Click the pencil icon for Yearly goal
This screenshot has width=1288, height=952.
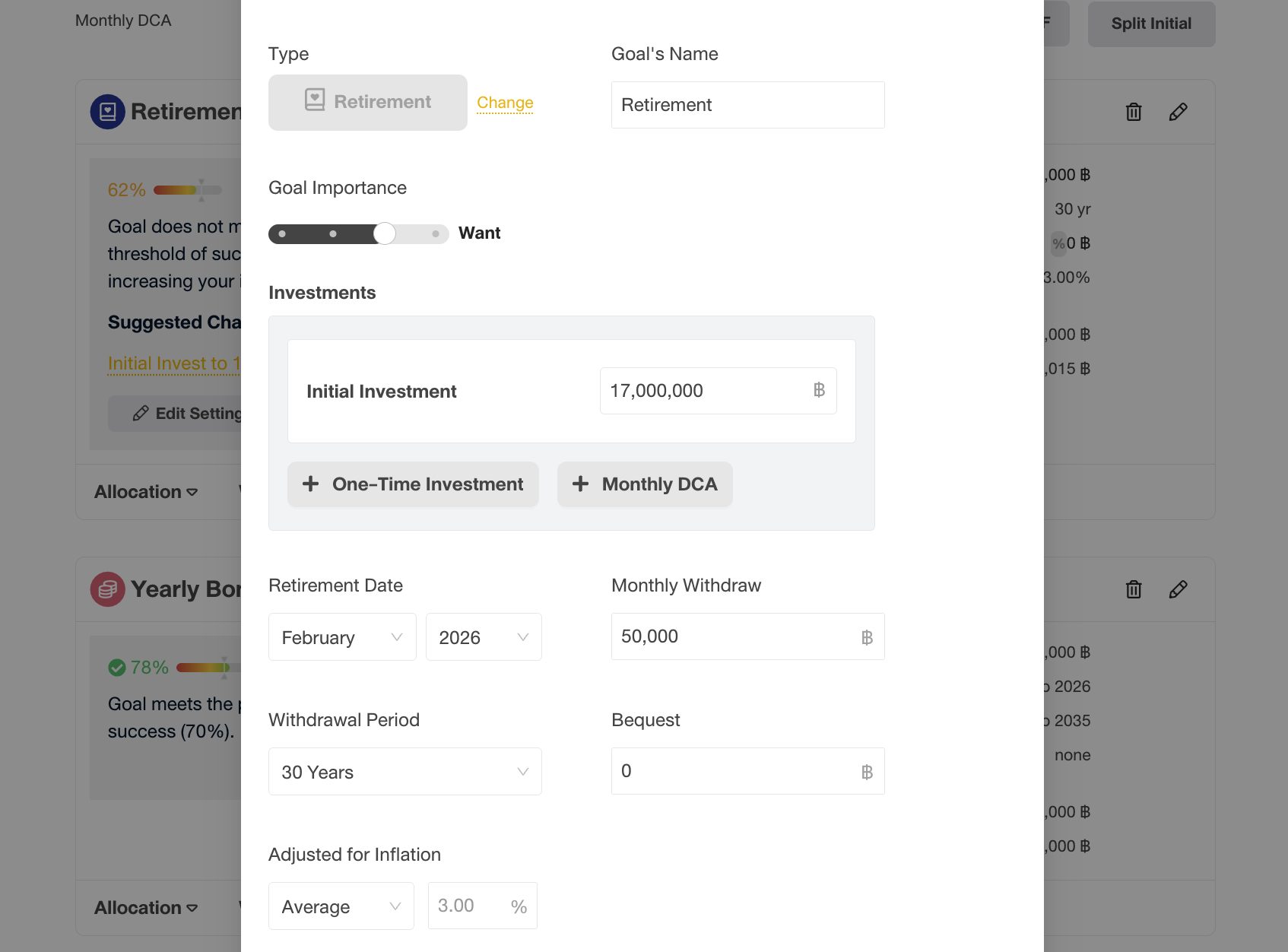(1178, 589)
